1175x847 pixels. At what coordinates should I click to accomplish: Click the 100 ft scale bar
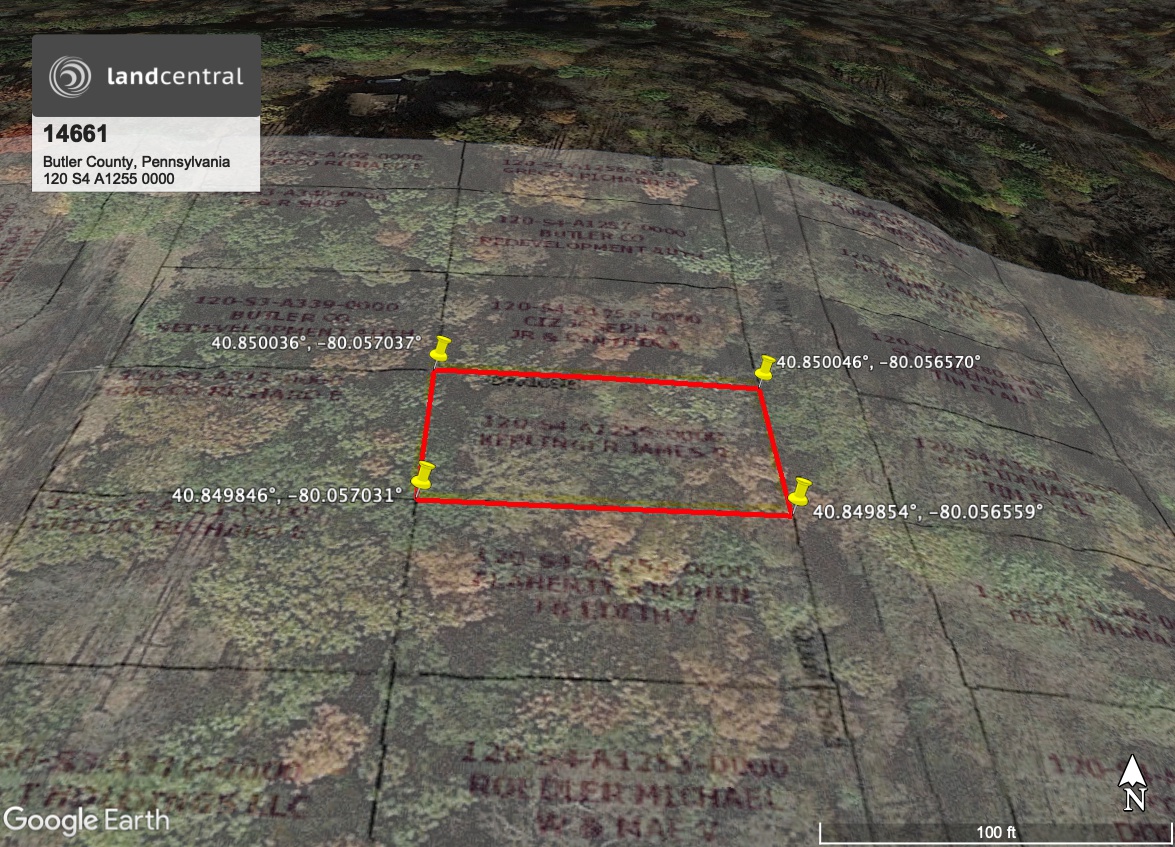tap(995, 831)
